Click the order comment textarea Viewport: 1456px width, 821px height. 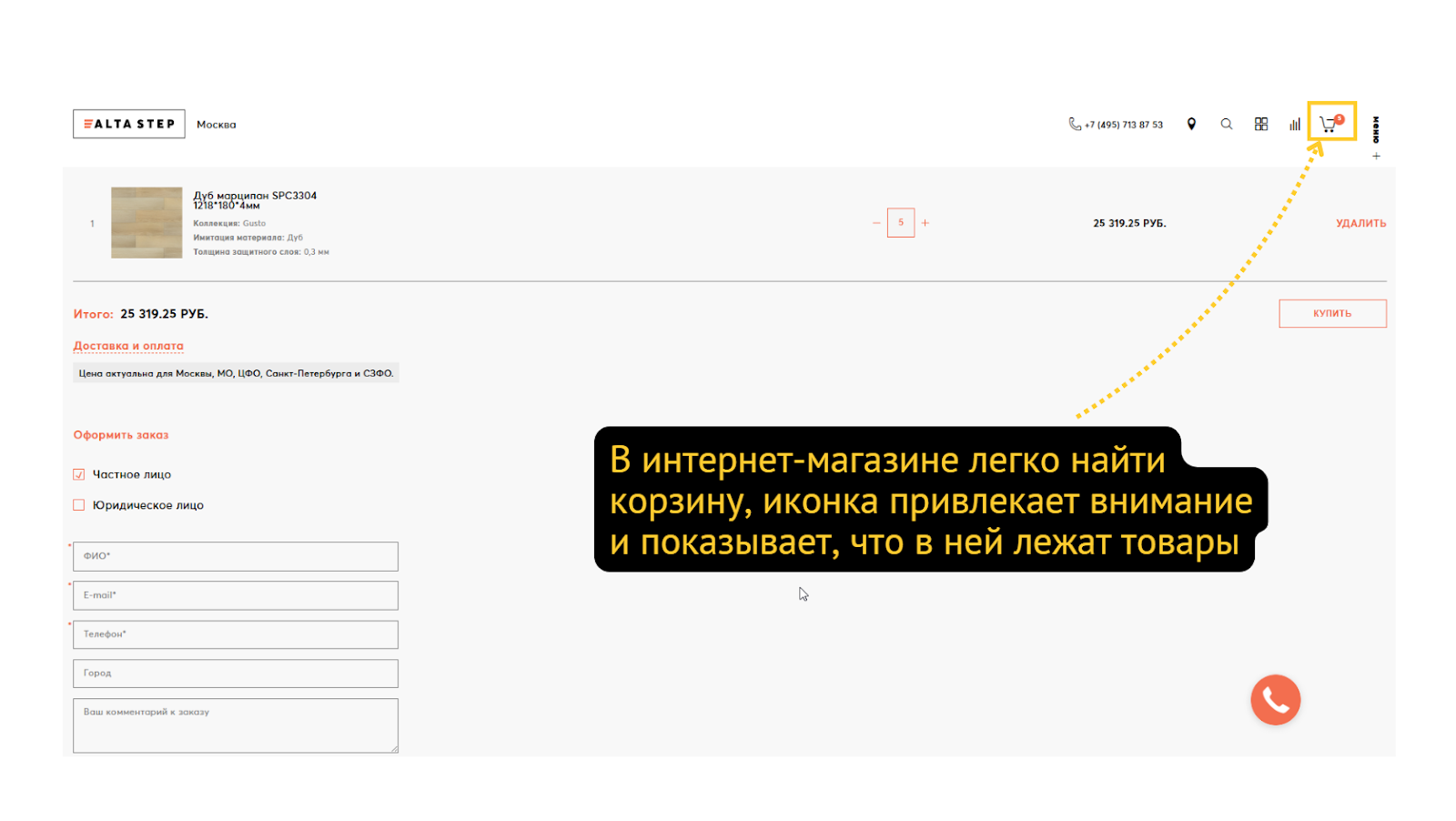pyautogui.click(x=236, y=725)
